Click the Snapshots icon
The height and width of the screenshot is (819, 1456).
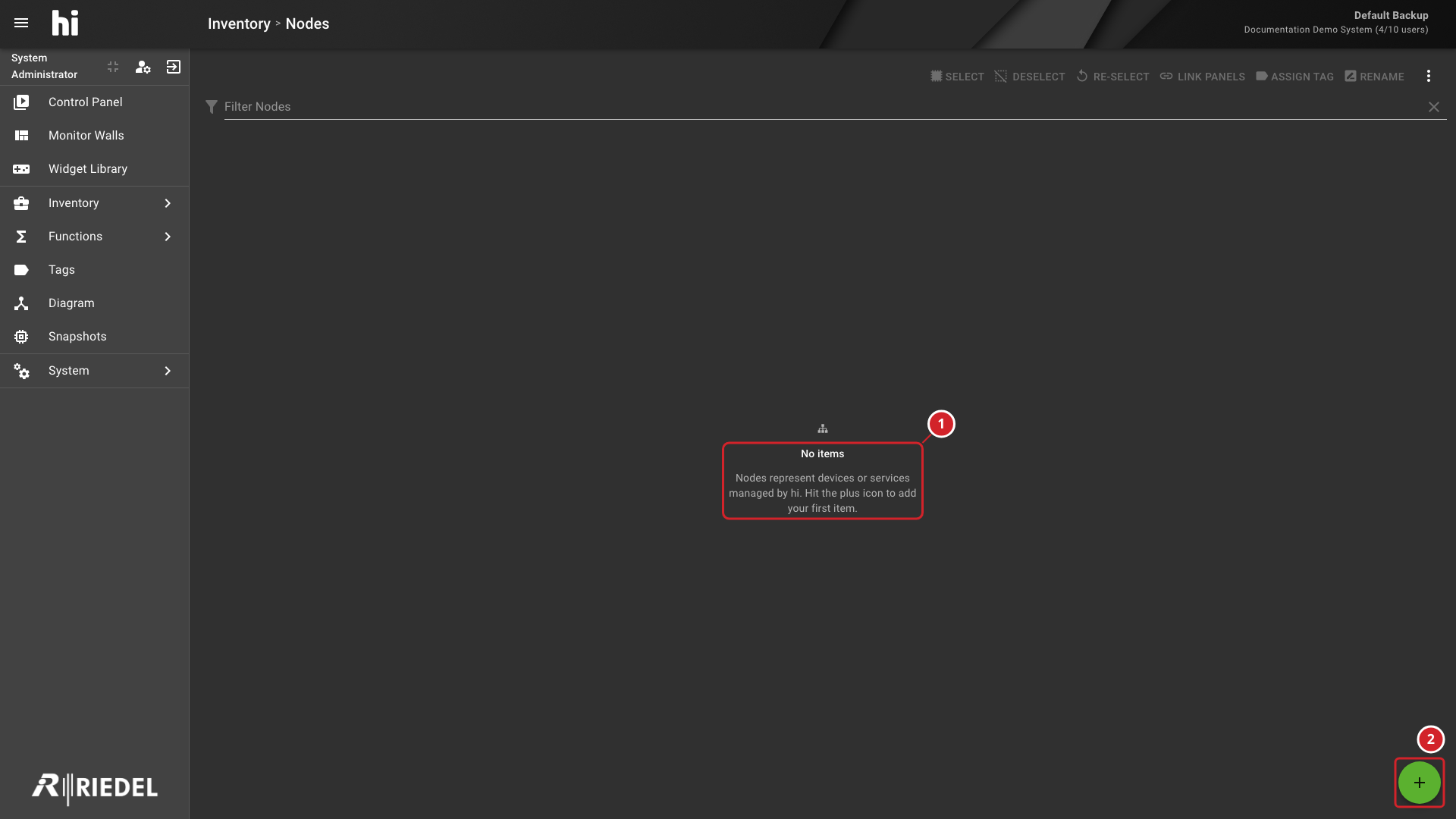(21, 337)
